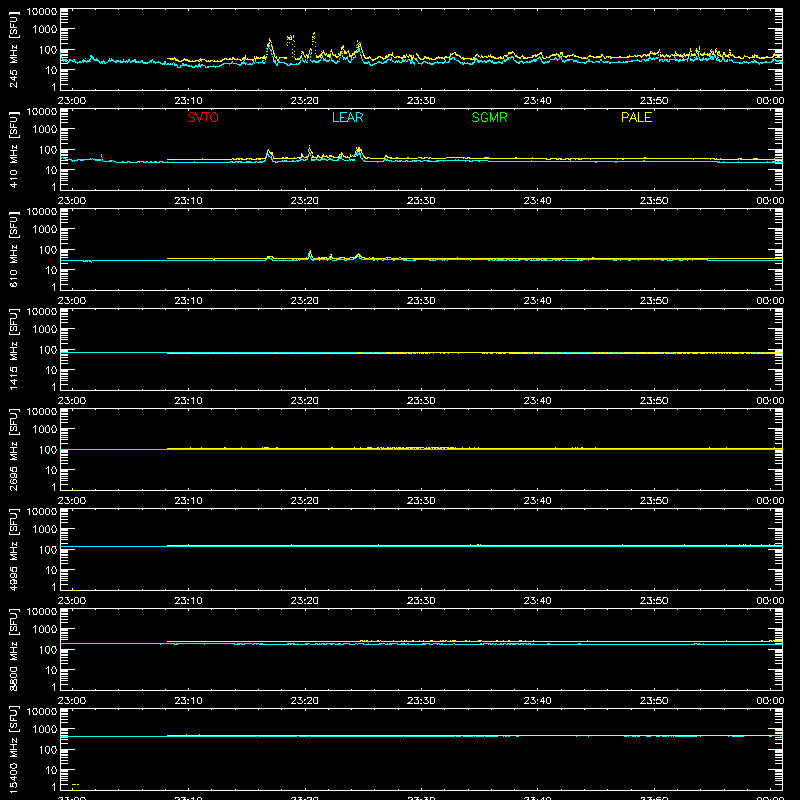The height and width of the screenshot is (800, 800).
Task: Click the 23:20 tick under the 8800 MHz plot
Action: click(305, 701)
